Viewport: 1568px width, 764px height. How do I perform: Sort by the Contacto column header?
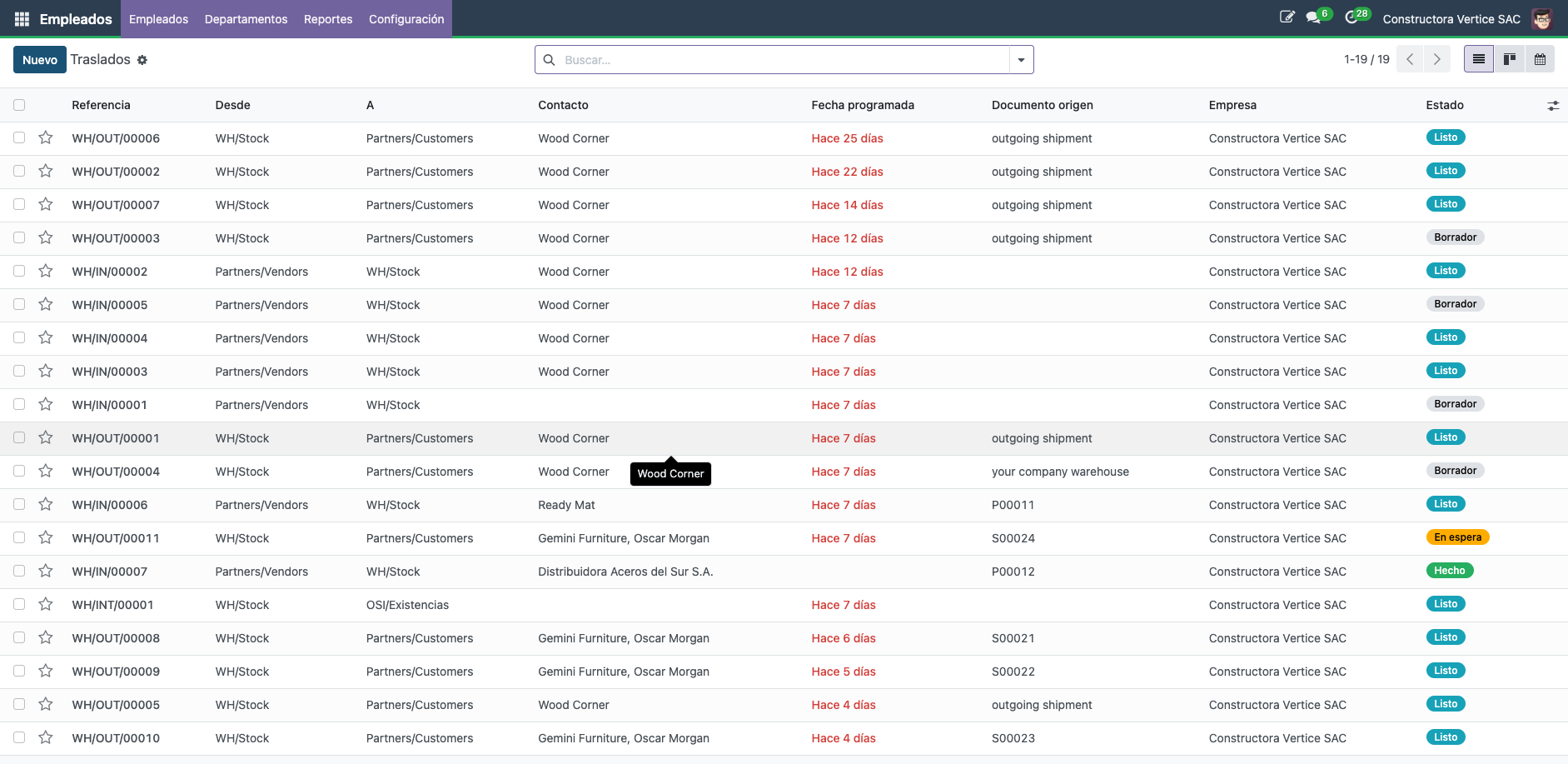[563, 105]
